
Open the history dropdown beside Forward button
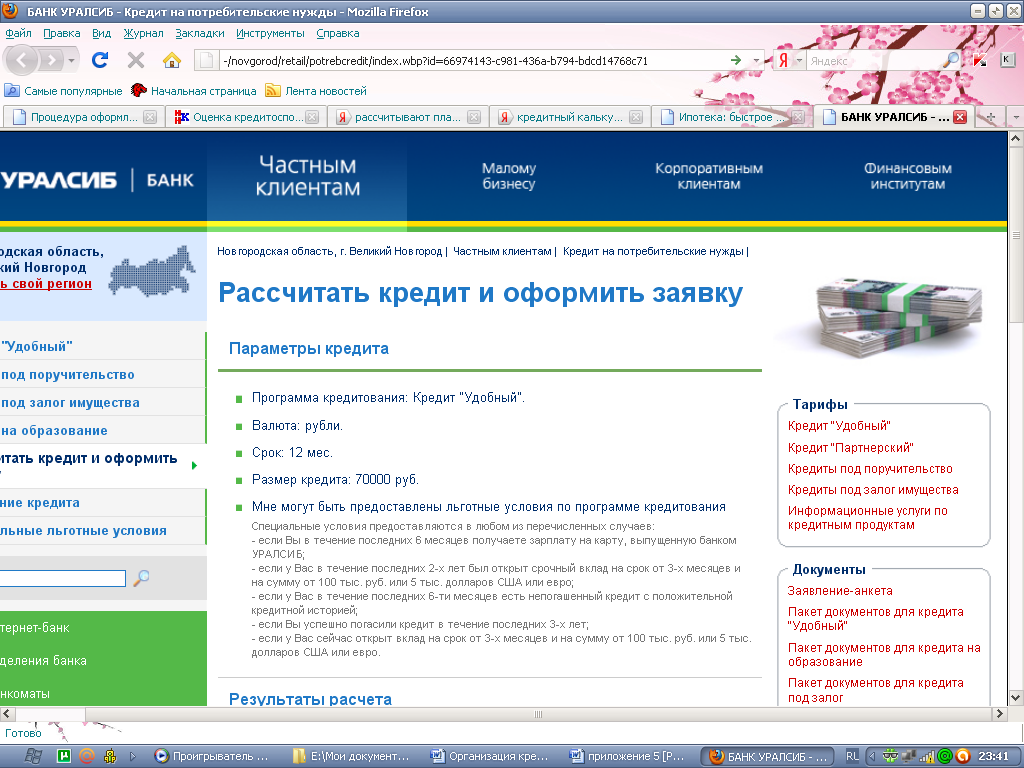point(72,61)
